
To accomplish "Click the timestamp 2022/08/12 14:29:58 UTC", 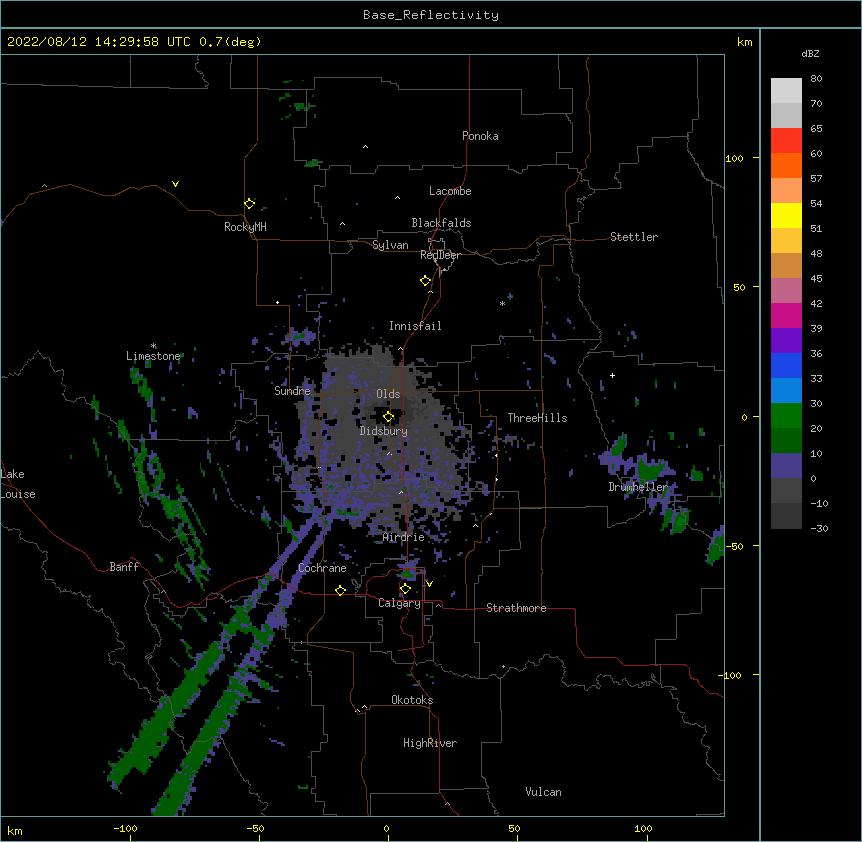I will [x=99, y=42].
